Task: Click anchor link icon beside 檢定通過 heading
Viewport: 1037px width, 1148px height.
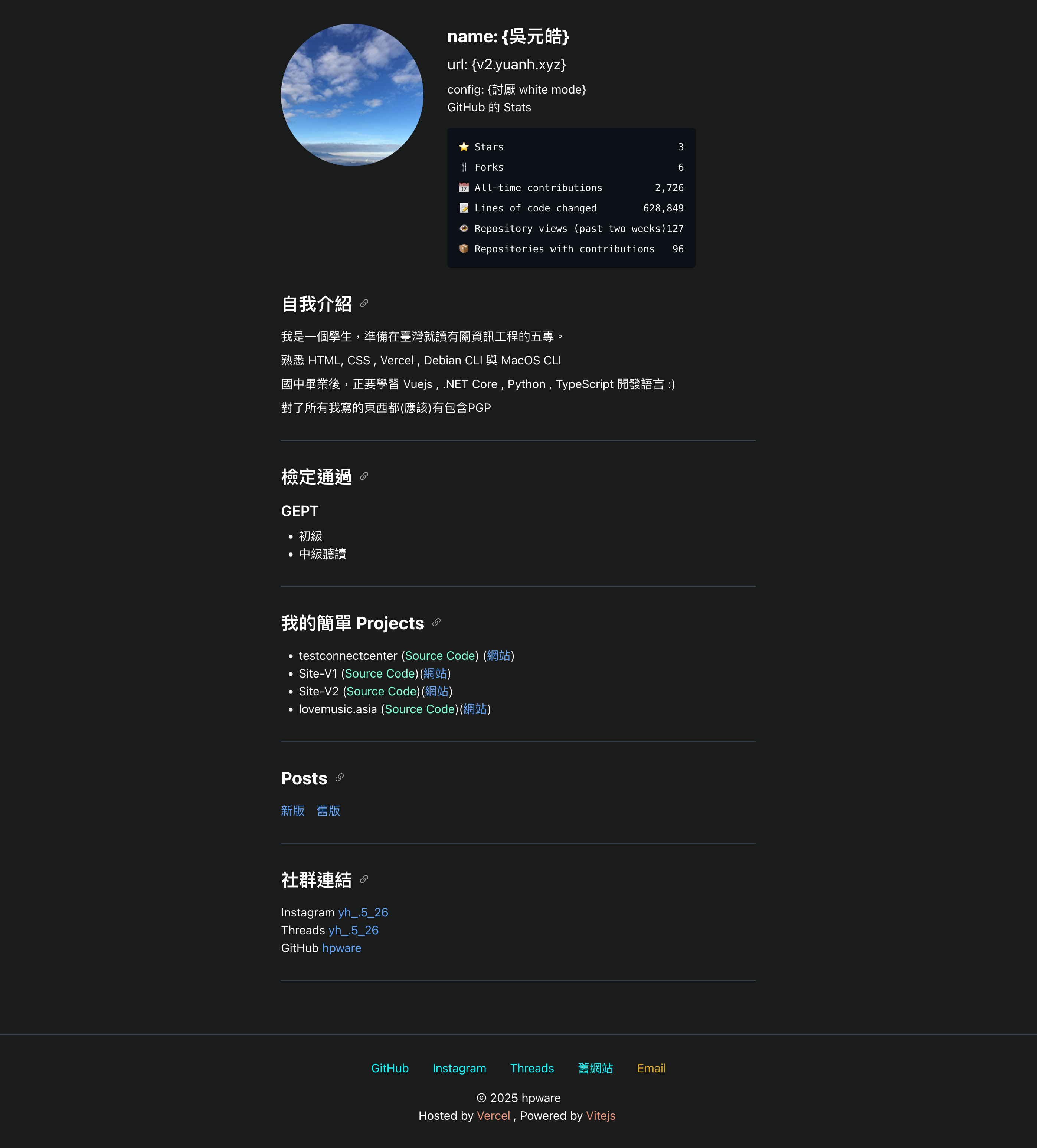Action: click(x=364, y=476)
